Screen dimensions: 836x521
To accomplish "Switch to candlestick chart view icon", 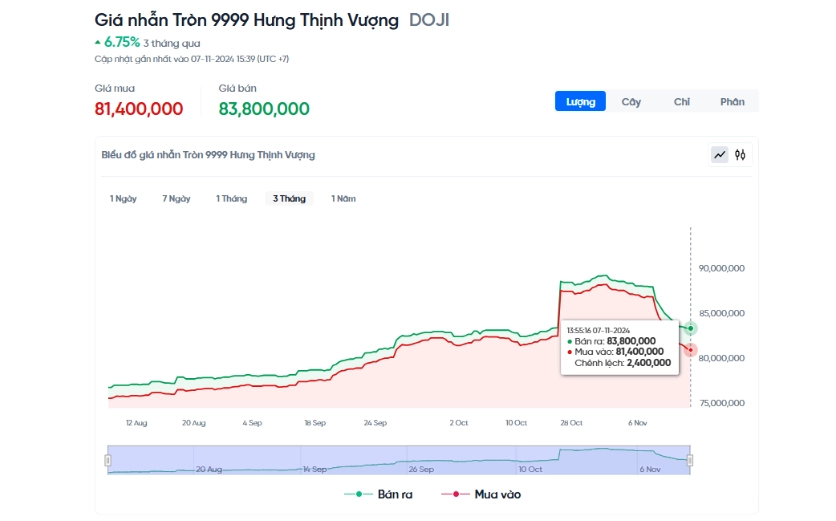I will coord(740,155).
